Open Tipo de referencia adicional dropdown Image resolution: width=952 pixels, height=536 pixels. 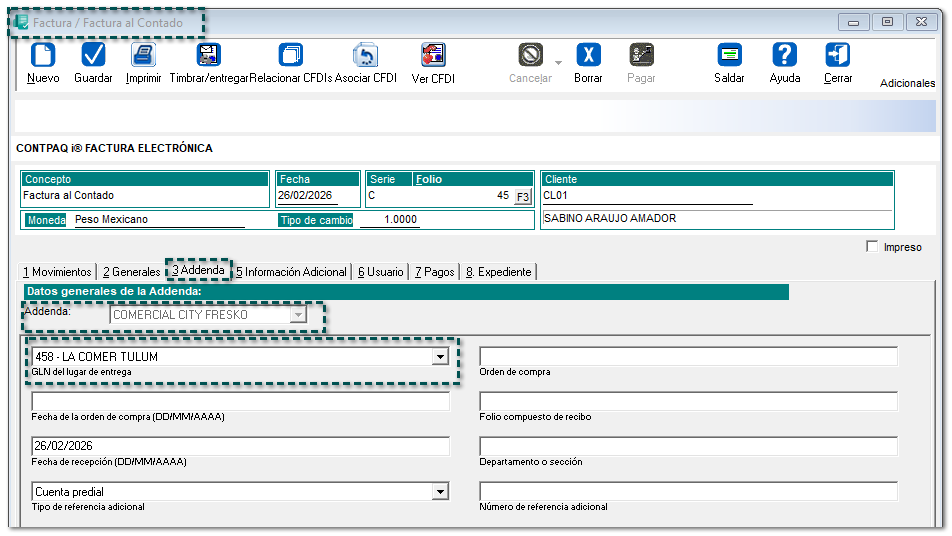(x=440, y=492)
